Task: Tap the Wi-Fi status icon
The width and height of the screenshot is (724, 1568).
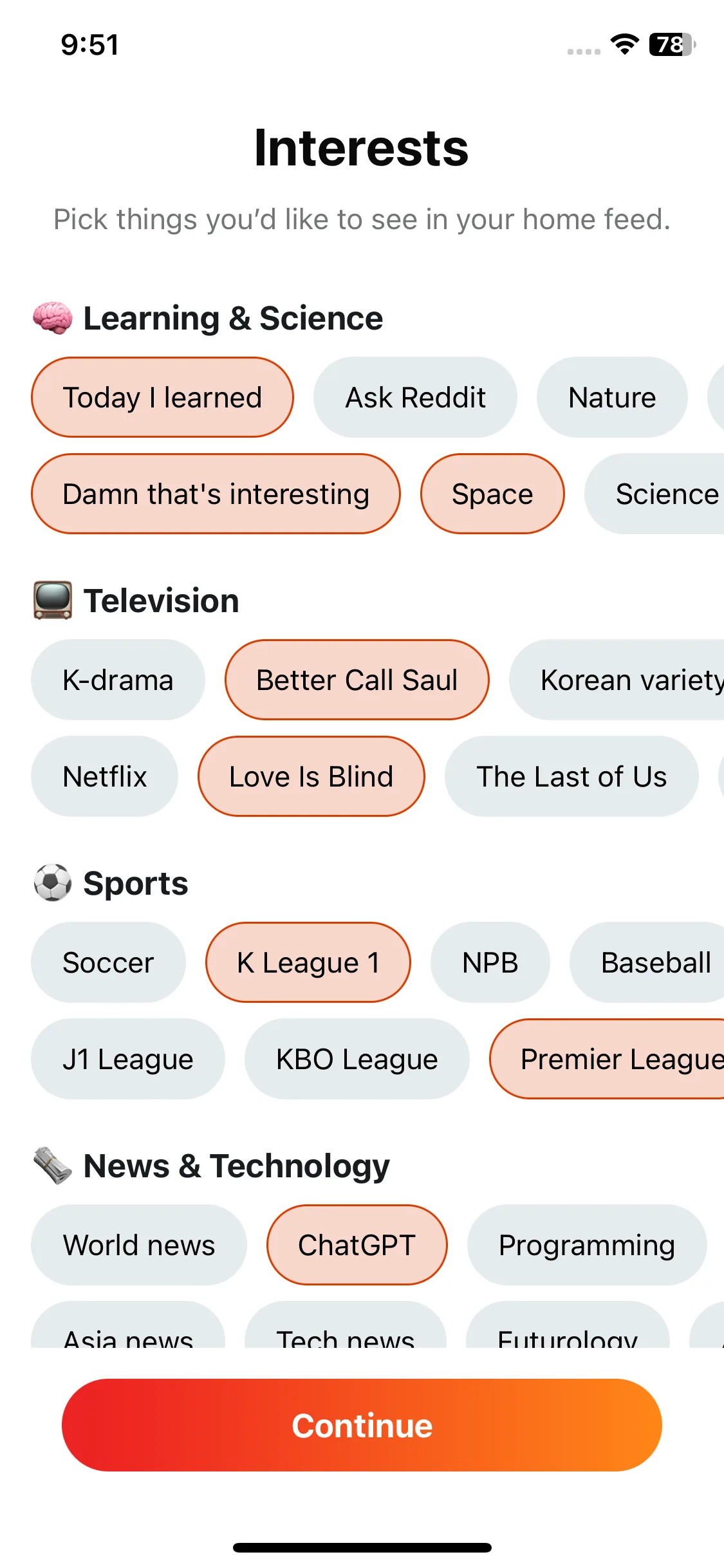Action: pyautogui.click(x=624, y=44)
